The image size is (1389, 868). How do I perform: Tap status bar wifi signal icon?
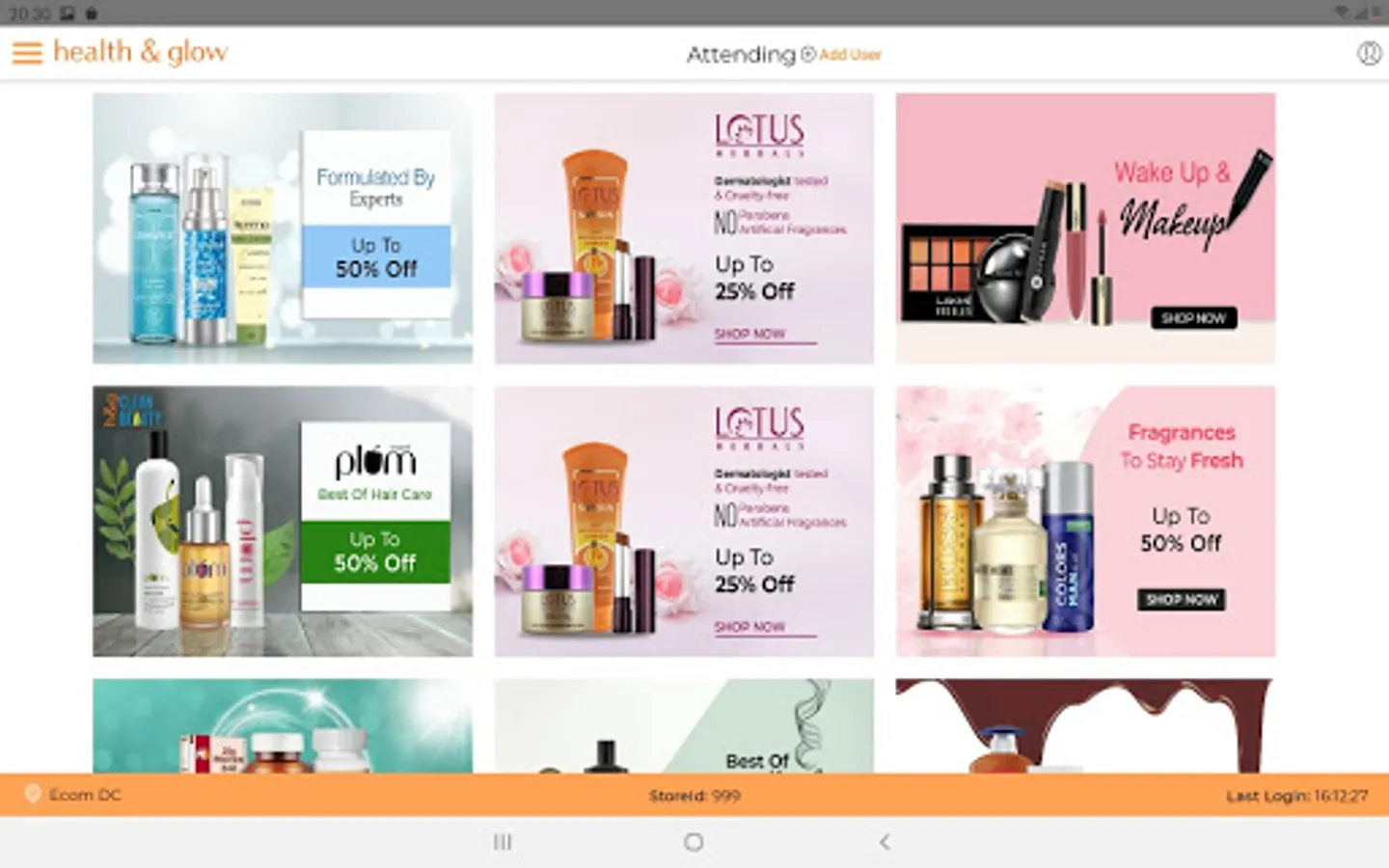[1342, 13]
